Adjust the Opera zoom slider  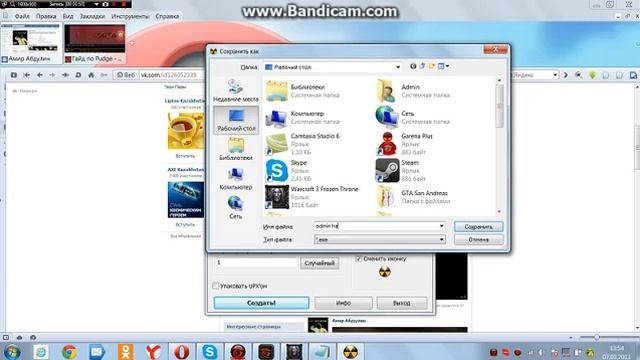[596, 338]
